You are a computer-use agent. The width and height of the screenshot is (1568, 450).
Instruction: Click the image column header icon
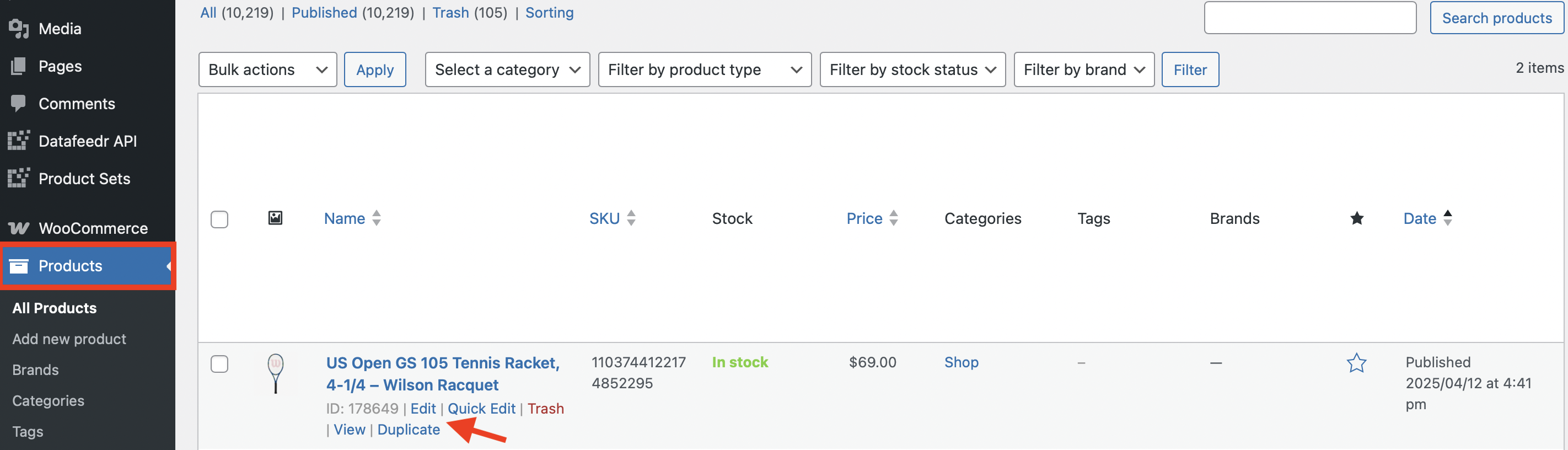click(275, 218)
